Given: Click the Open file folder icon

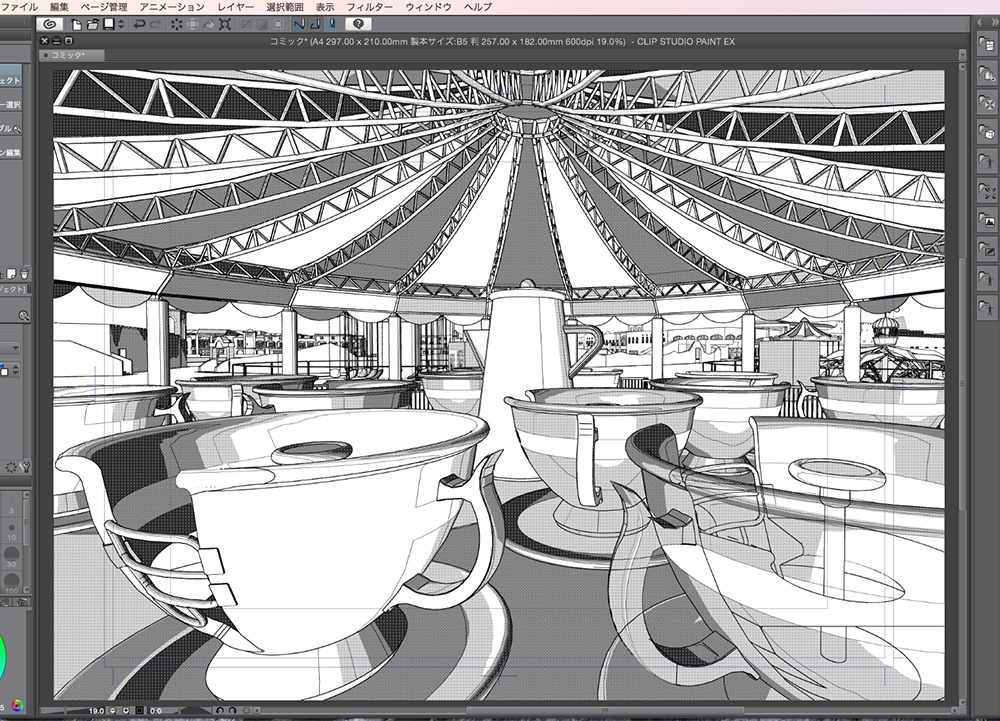Looking at the screenshot, I should click(x=93, y=24).
